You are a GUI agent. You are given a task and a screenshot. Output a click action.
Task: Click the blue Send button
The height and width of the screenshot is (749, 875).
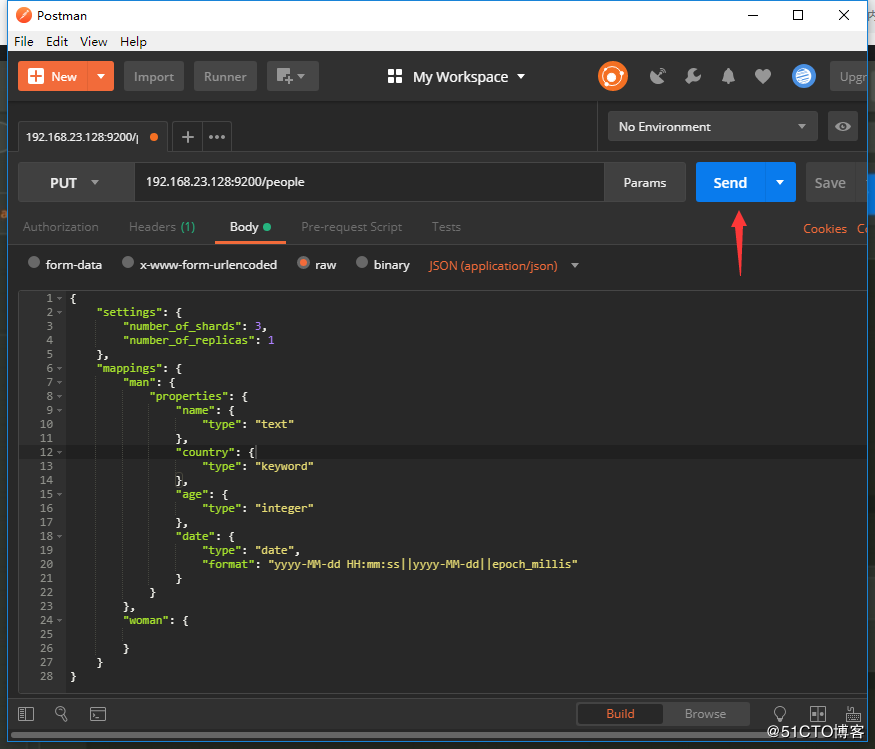tap(730, 183)
